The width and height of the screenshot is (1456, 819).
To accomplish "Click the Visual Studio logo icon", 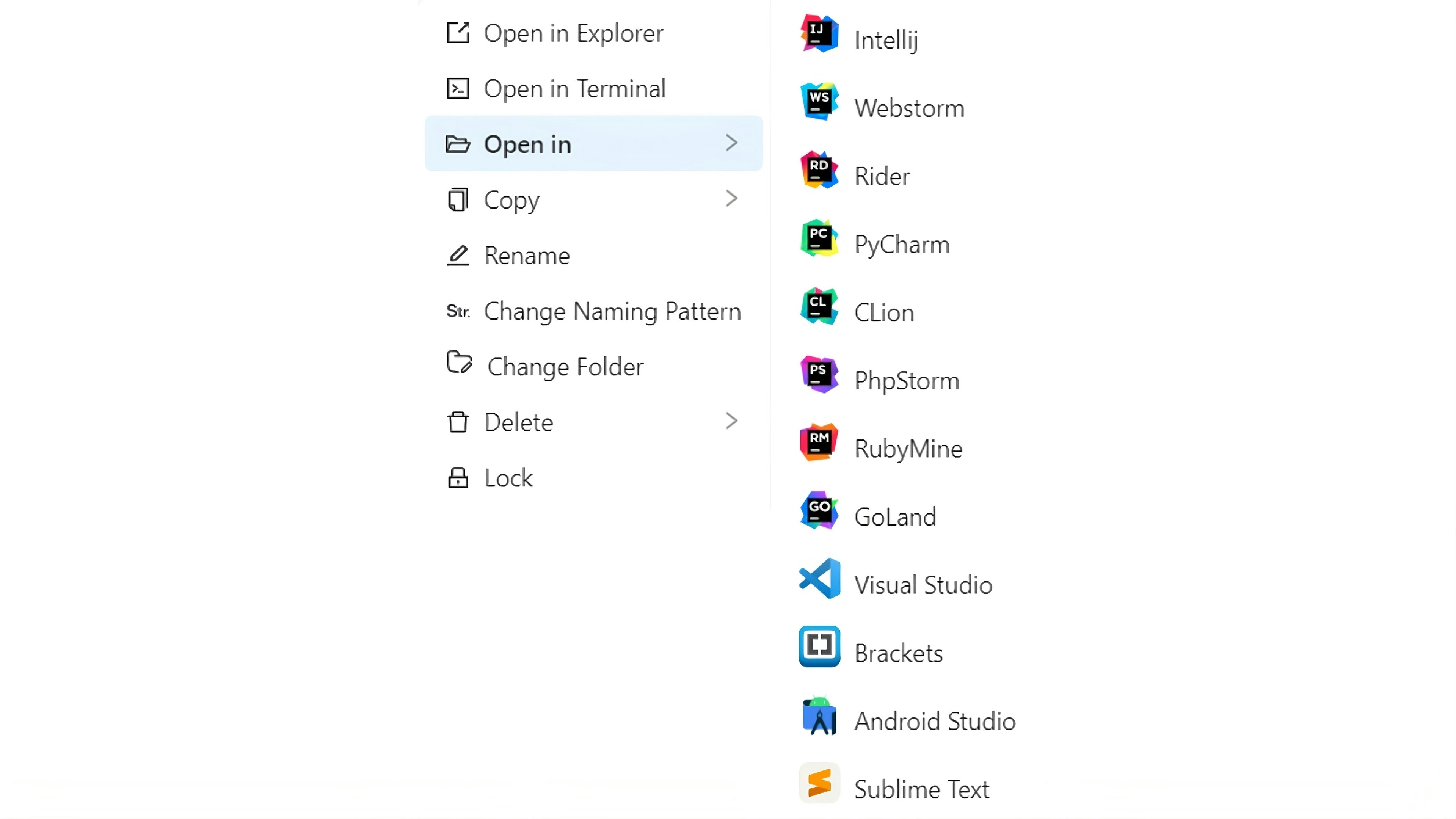I will 819,578.
